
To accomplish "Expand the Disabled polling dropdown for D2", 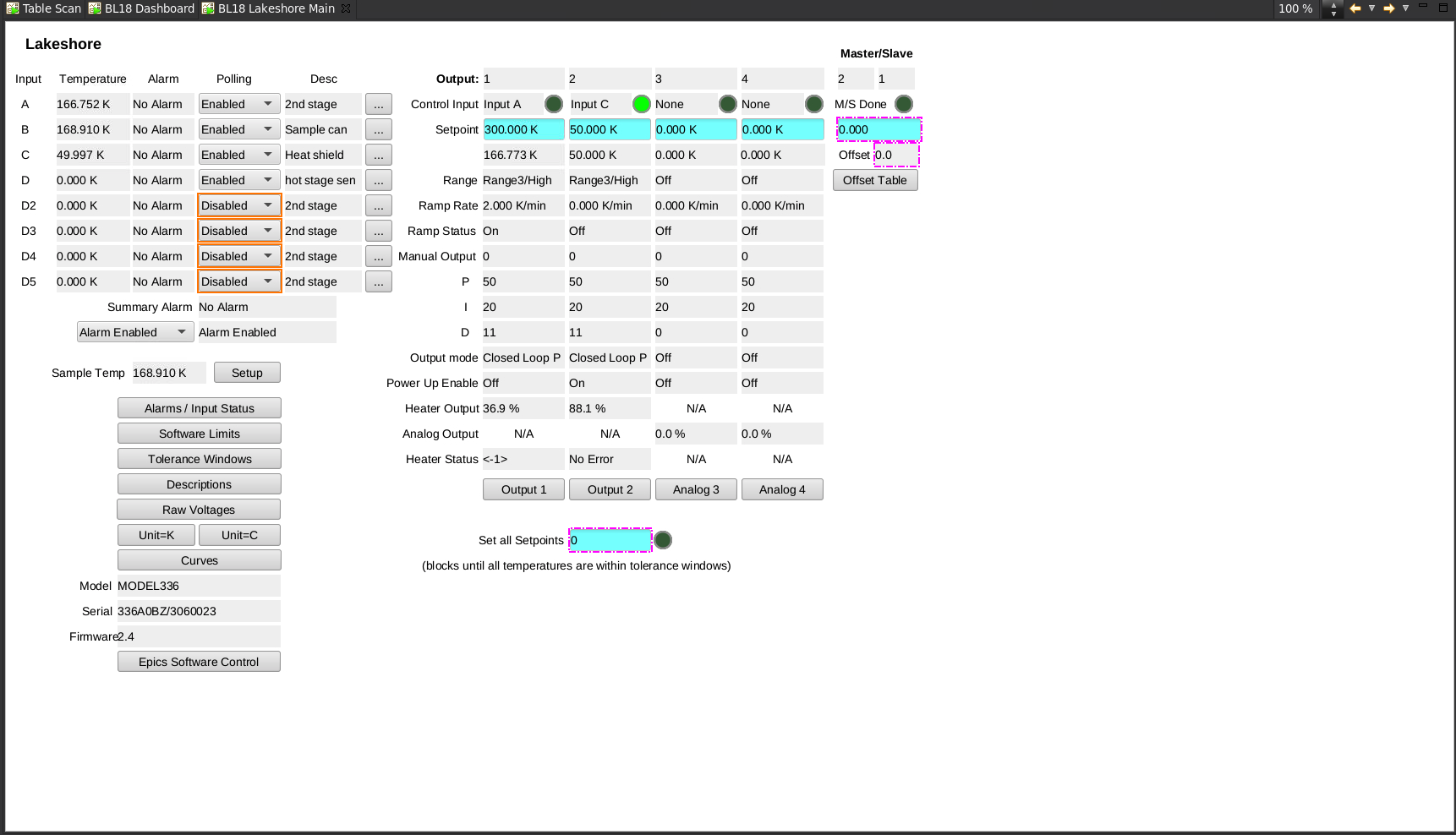I will click(239, 205).
